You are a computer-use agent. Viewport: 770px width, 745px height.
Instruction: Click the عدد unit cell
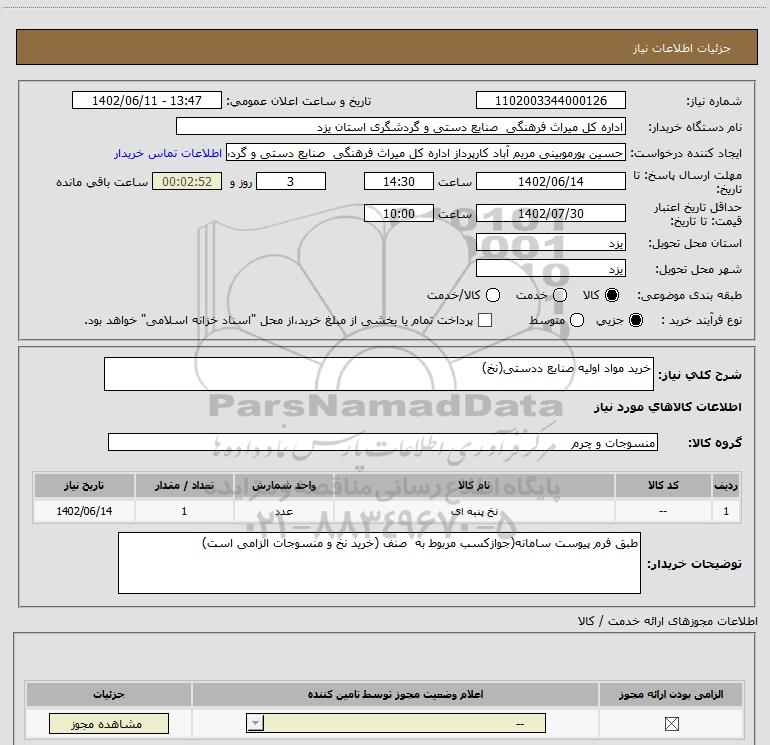pos(284,511)
